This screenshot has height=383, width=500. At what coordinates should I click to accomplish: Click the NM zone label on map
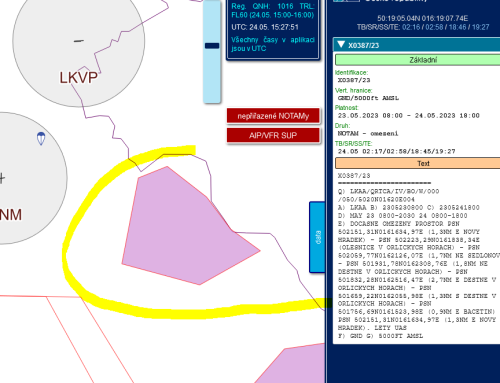[11, 215]
